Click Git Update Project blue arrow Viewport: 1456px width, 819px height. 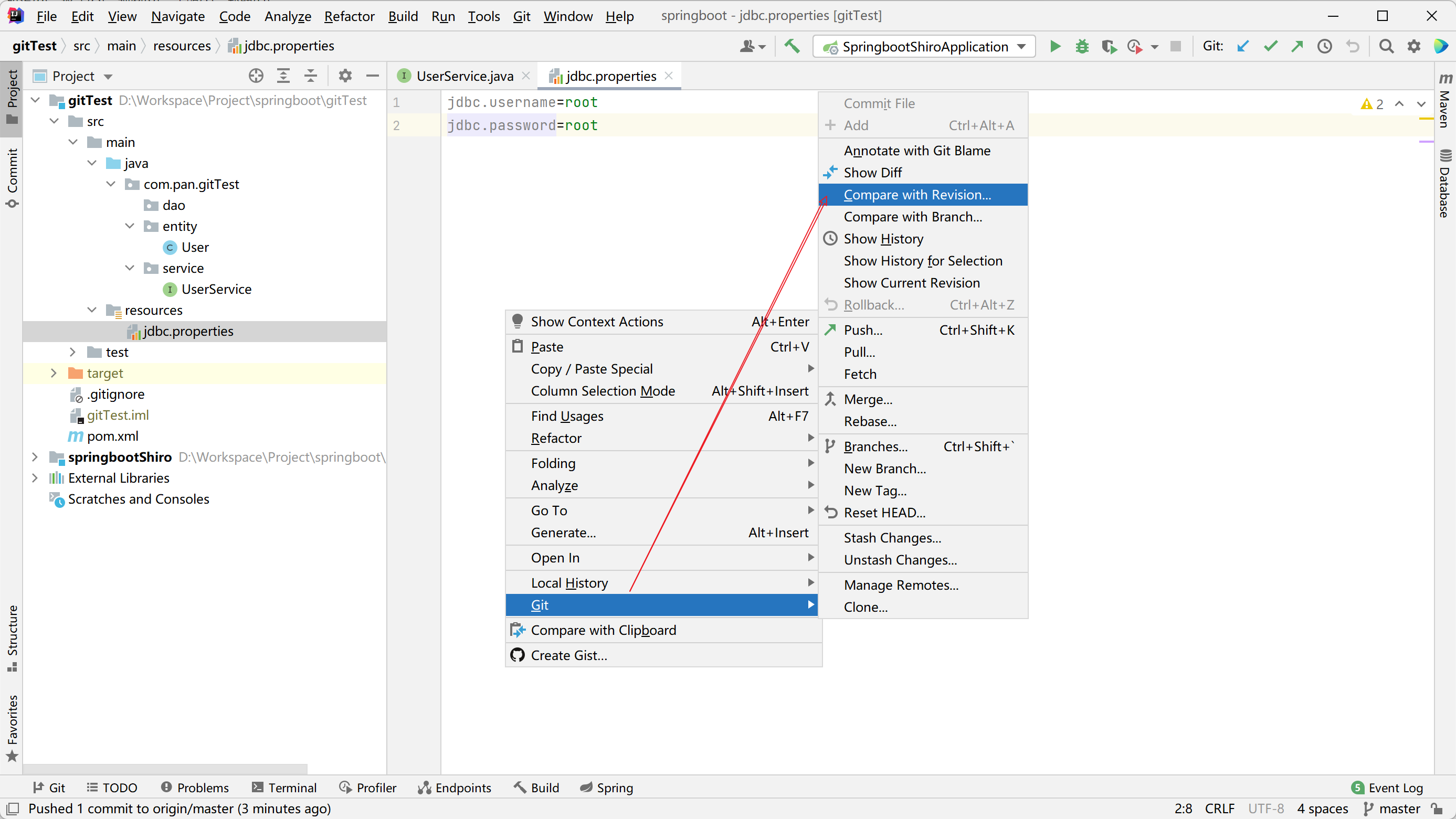(x=1242, y=46)
